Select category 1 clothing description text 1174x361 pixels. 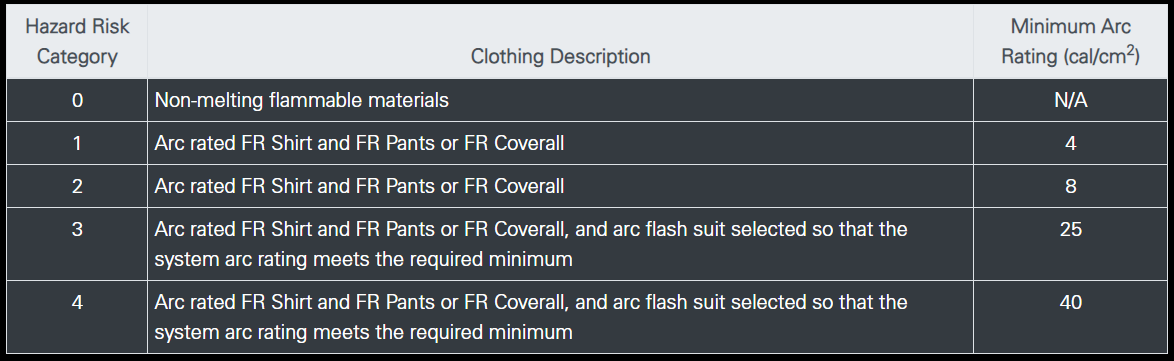pos(359,143)
